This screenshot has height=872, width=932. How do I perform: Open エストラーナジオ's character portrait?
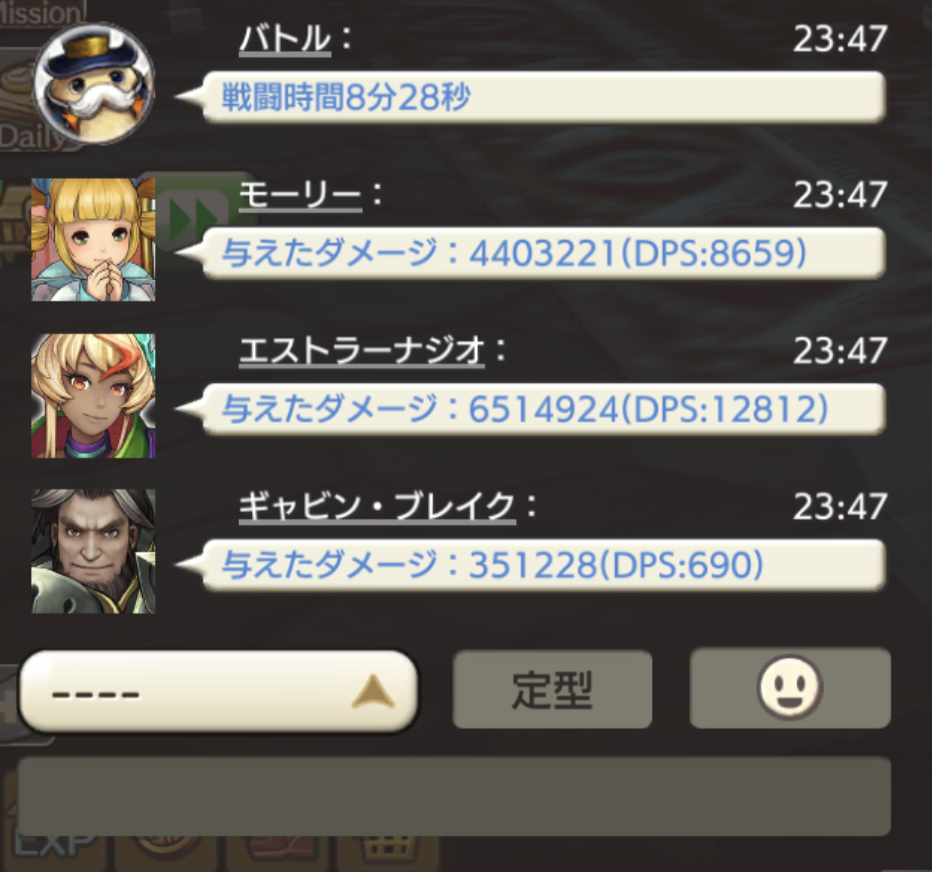[93, 396]
